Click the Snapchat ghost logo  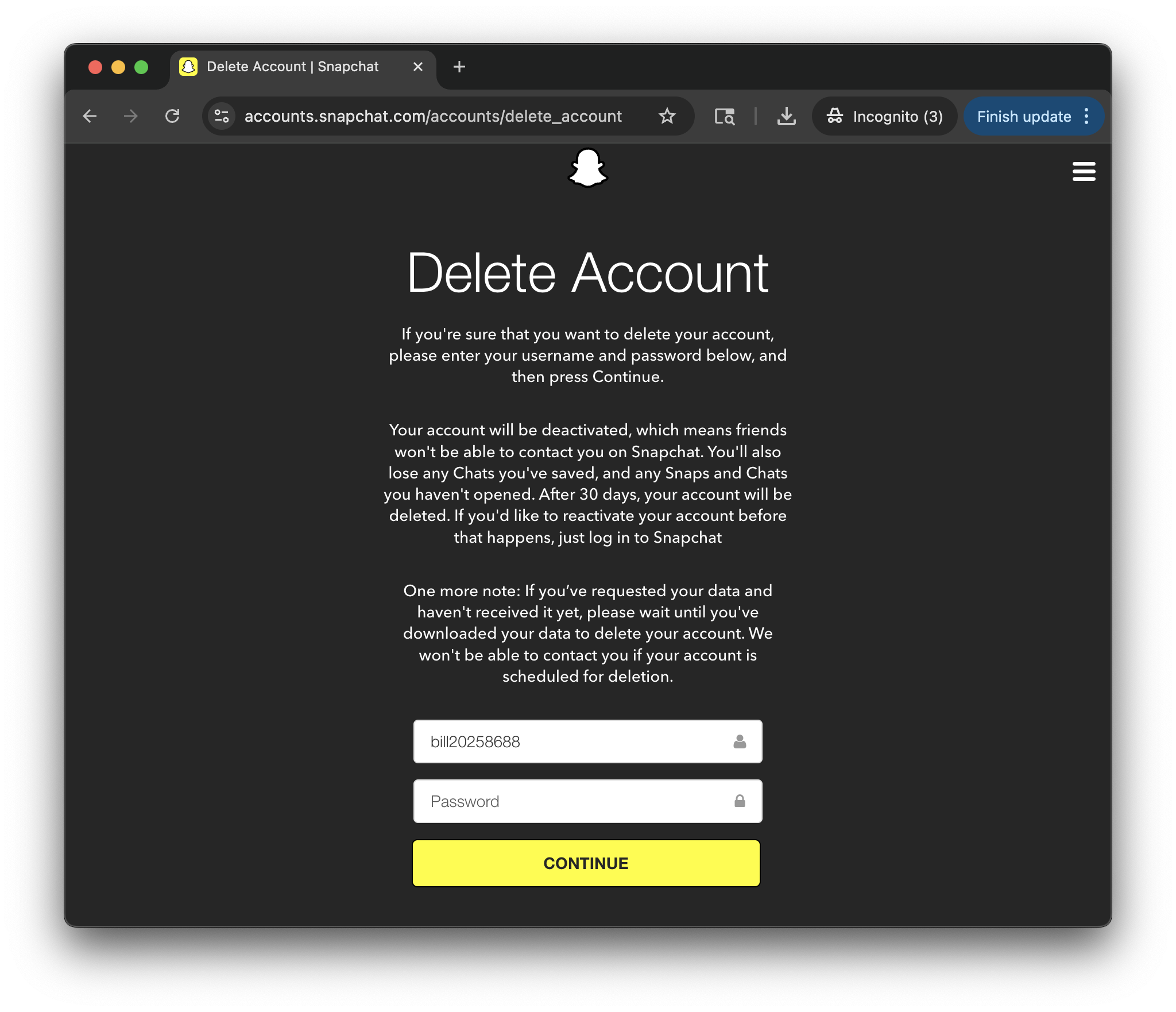[x=587, y=168]
